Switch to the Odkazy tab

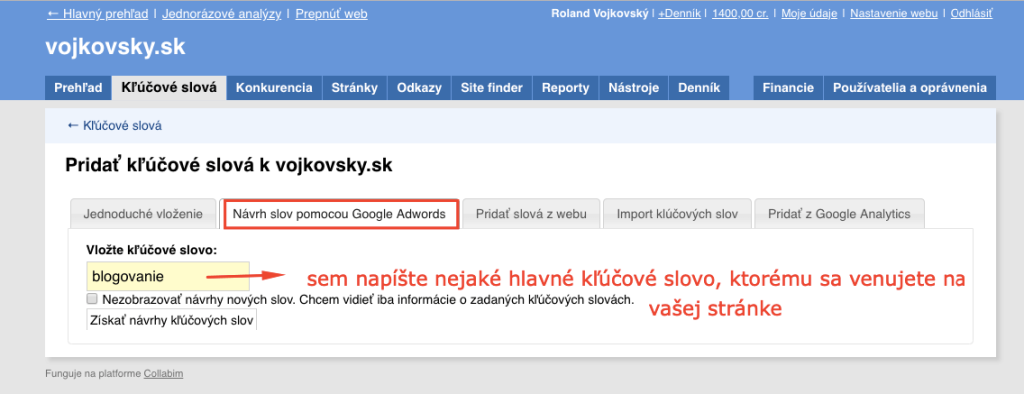419,88
